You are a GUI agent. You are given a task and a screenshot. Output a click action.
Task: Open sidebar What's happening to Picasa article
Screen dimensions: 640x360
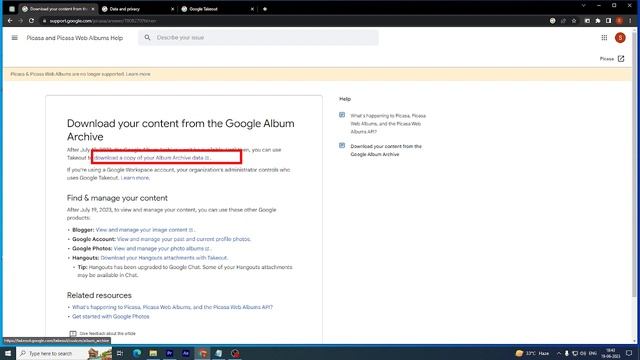(388, 124)
